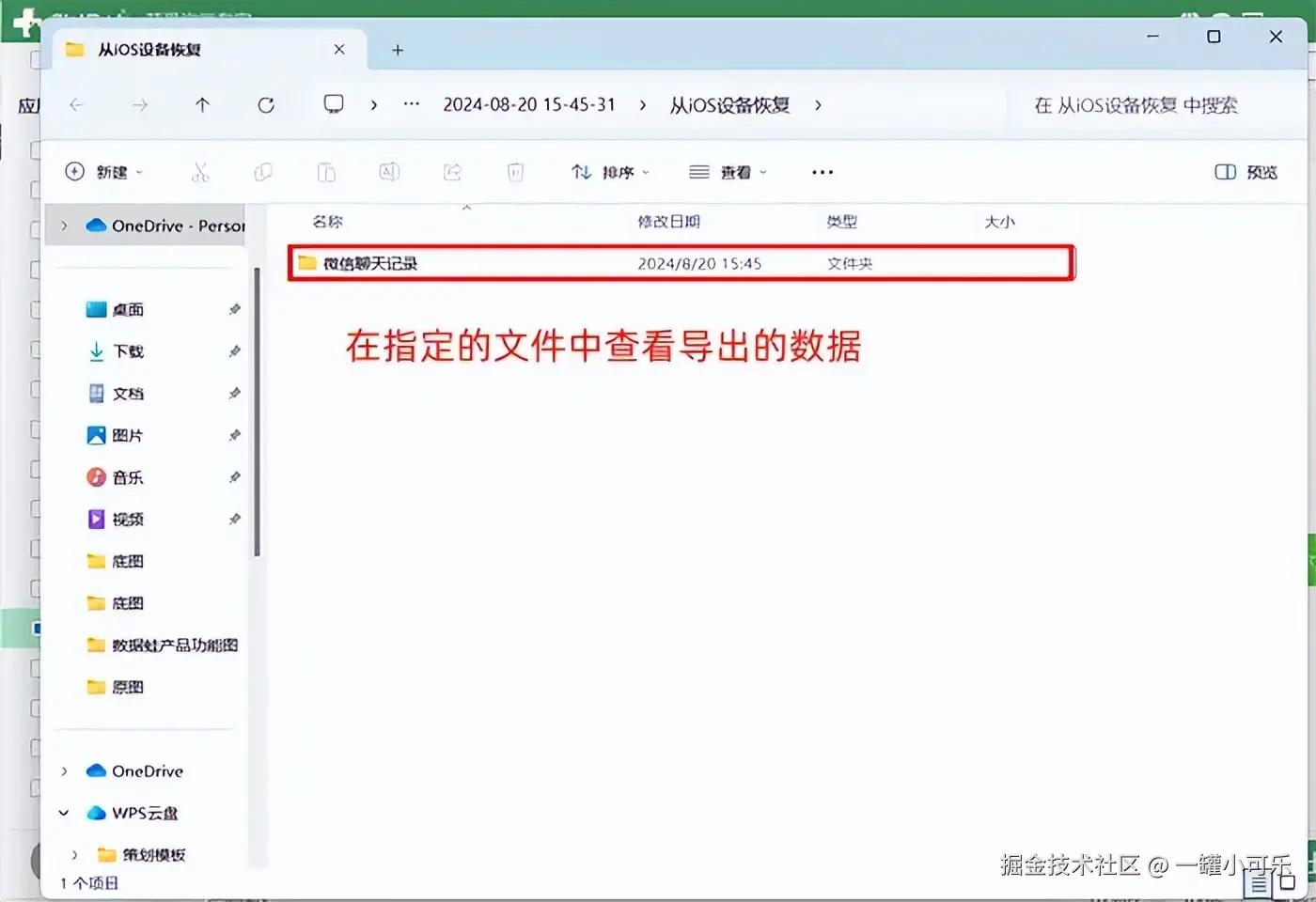Viewport: 1316px width, 902px height.
Task: Open 桌面 in quick access
Action: (x=115, y=309)
